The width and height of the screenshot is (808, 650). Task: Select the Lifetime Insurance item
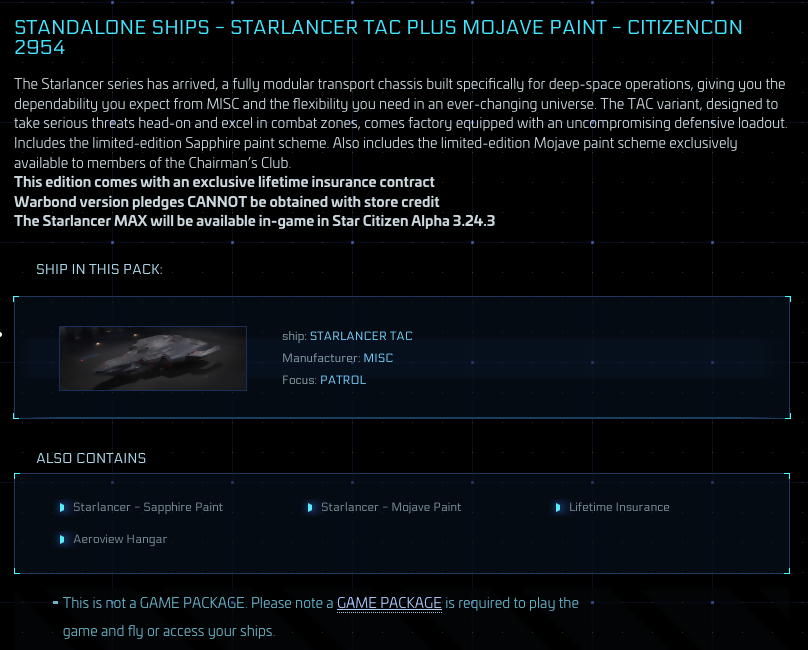coord(619,507)
